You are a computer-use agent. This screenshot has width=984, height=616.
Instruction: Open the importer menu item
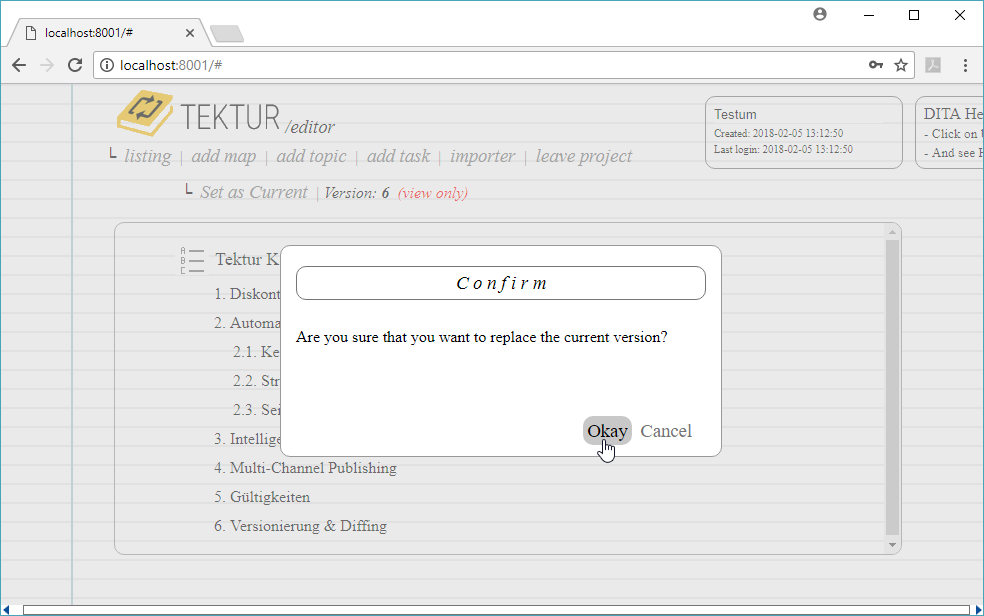[482, 156]
